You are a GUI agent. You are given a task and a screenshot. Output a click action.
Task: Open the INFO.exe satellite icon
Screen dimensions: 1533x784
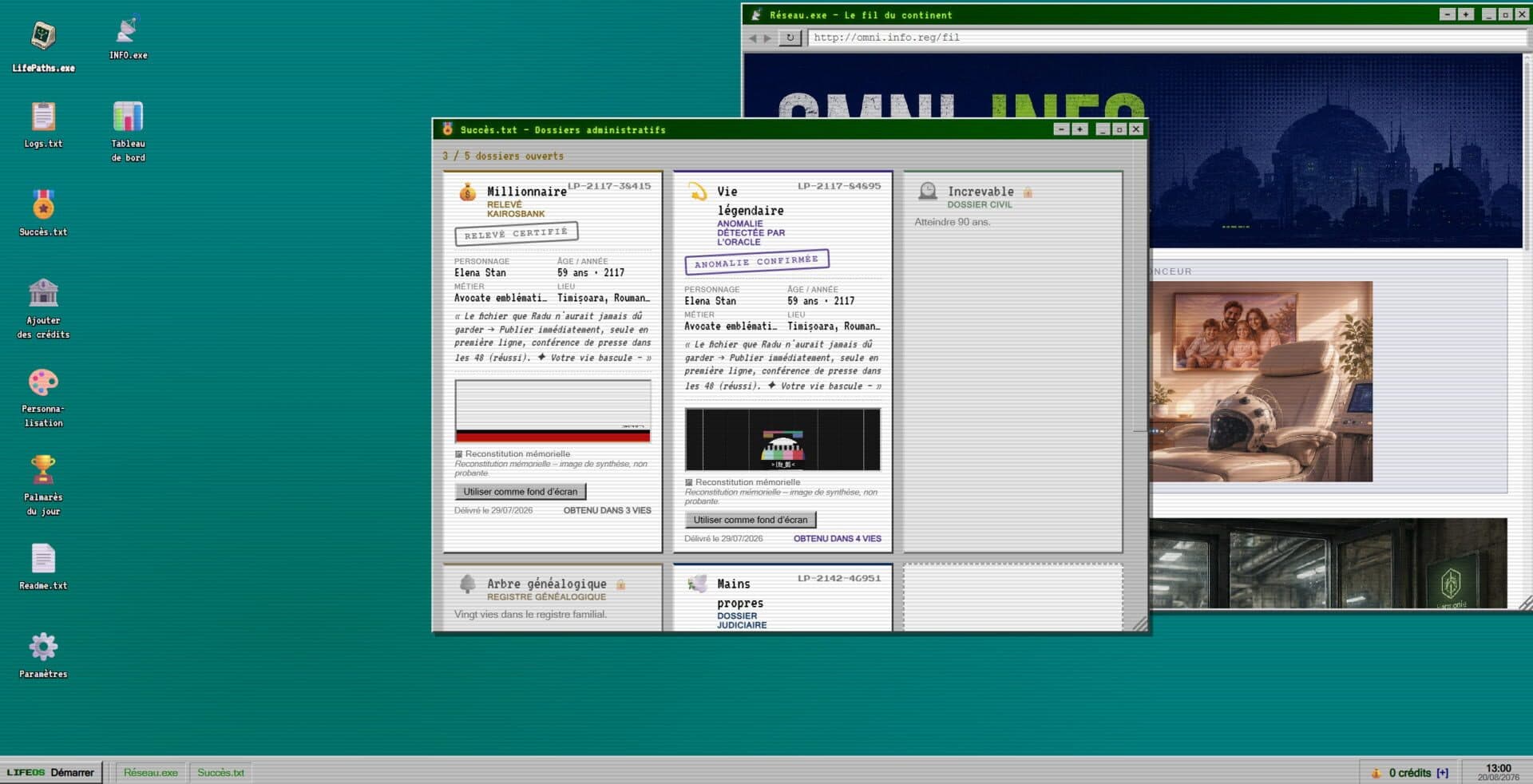pyautogui.click(x=128, y=38)
